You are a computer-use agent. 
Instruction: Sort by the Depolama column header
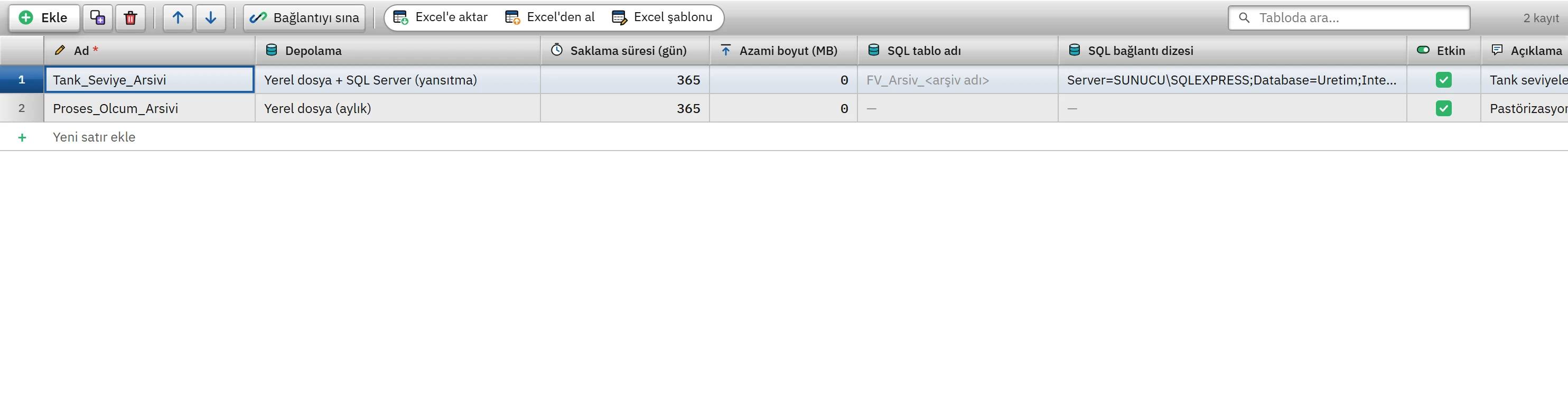(x=397, y=51)
